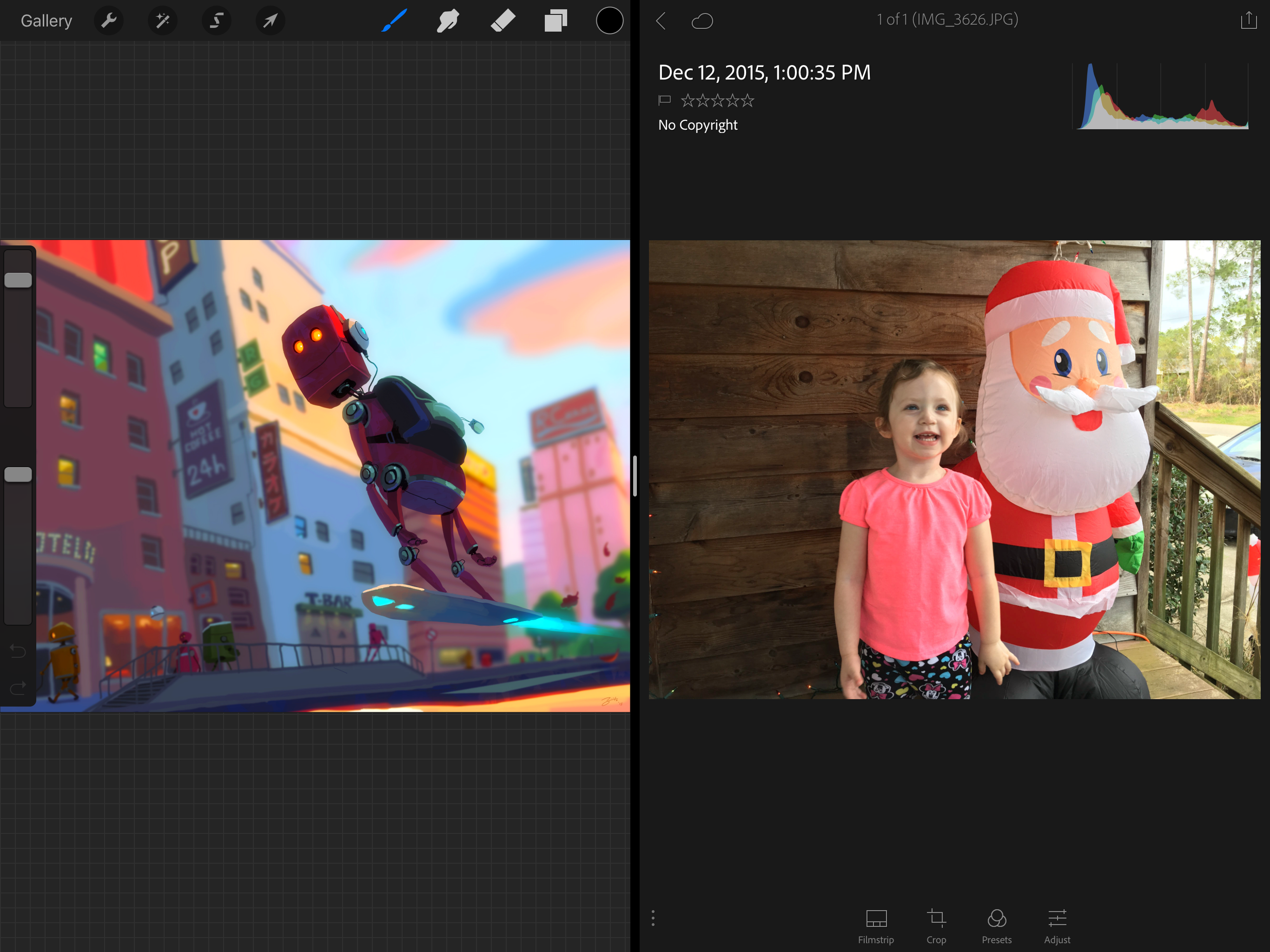The height and width of the screenshot is (952, 1270).
Task: Switch to the Crop tab
Action: pyautogui.click(x=936, y=926)
